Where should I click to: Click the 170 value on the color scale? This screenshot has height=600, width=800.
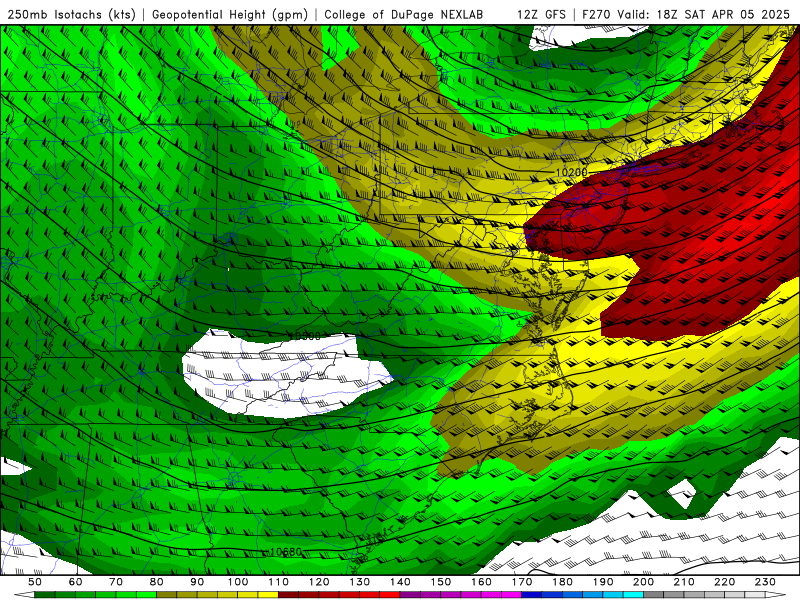(522, 582)
